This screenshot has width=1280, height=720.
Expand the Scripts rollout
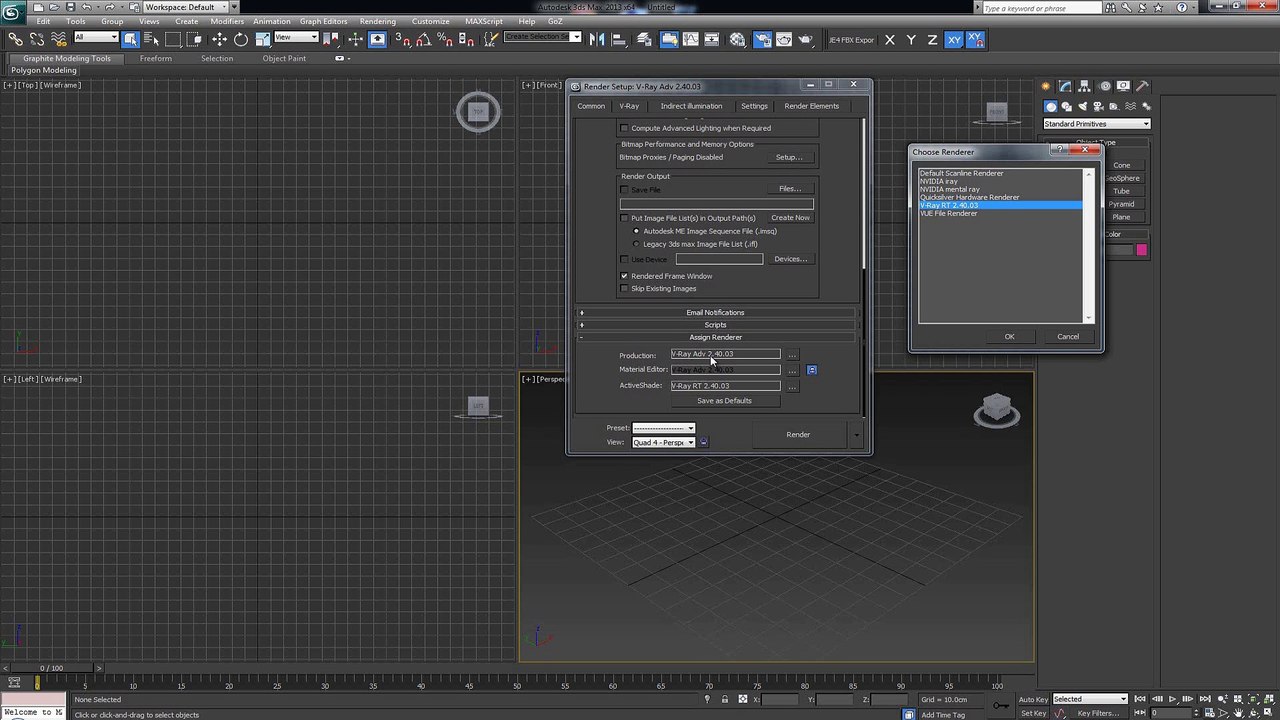(x=716, y=325)
